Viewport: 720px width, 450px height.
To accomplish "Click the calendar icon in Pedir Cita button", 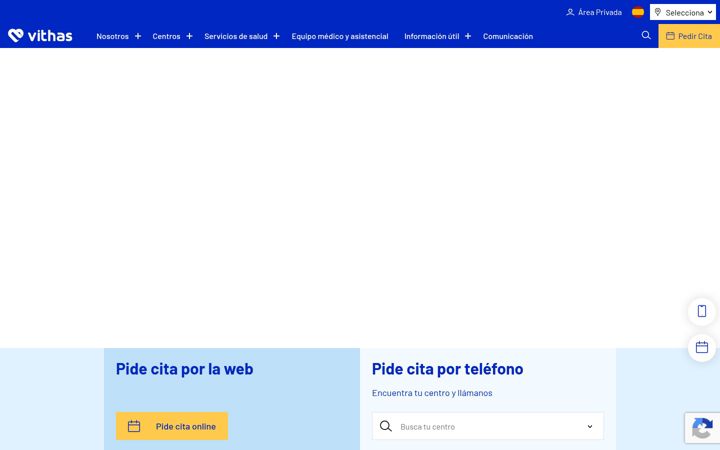I will 670,36.
